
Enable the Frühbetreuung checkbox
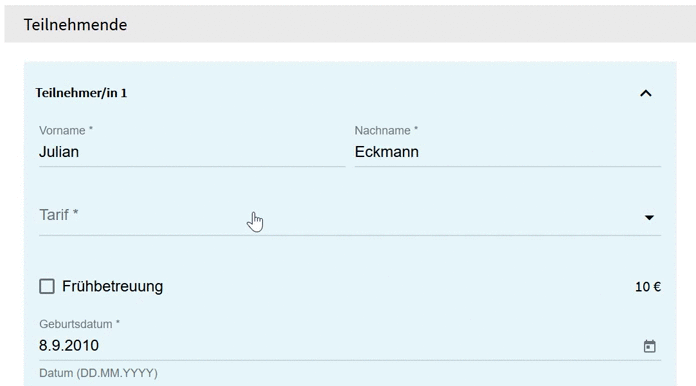tap(47, 286)
